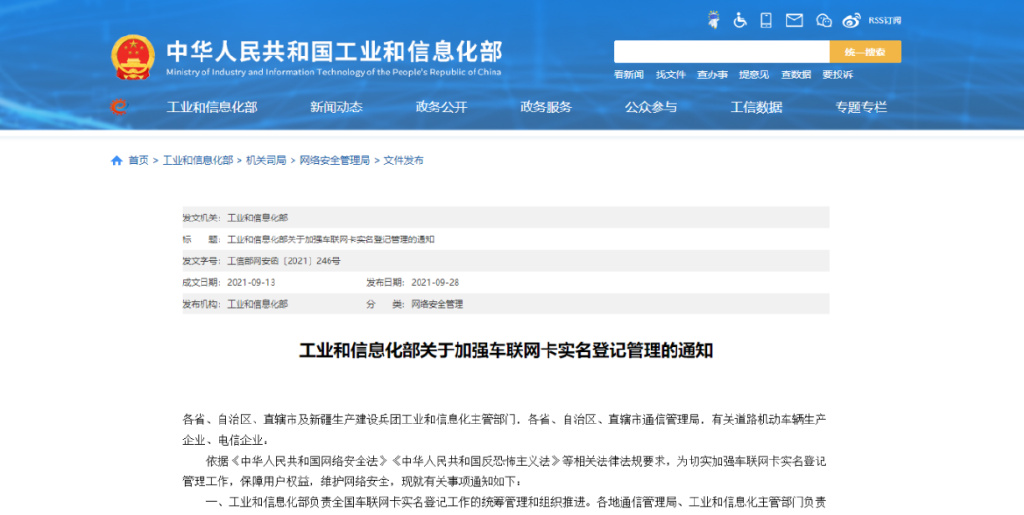Click the document number 工信部网安函〔2021〕246号
The height and width of the screenshot is (515, 1024).
(283, 261)
